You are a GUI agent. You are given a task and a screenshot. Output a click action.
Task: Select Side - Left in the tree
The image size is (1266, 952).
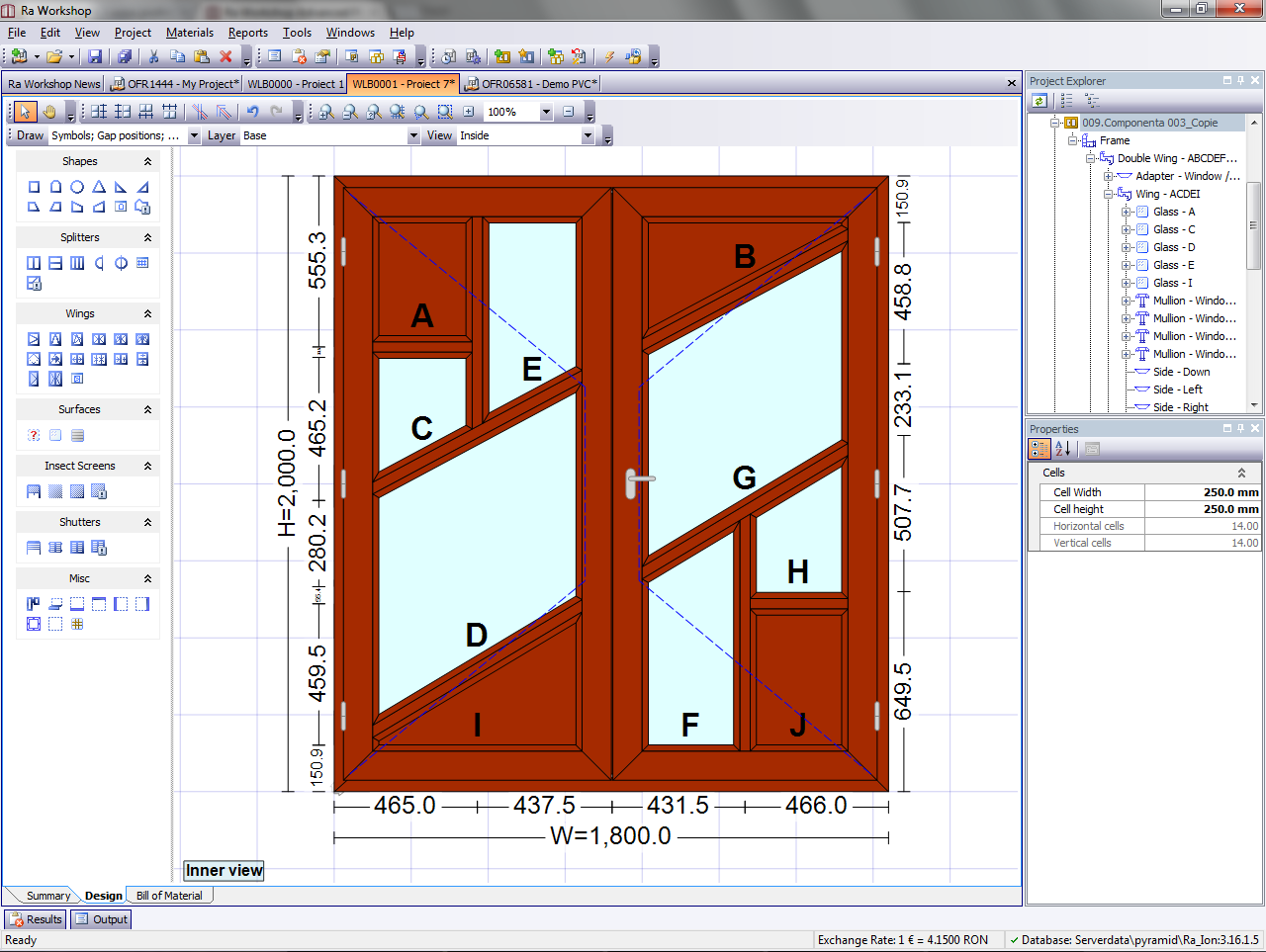click(1177, 389)
